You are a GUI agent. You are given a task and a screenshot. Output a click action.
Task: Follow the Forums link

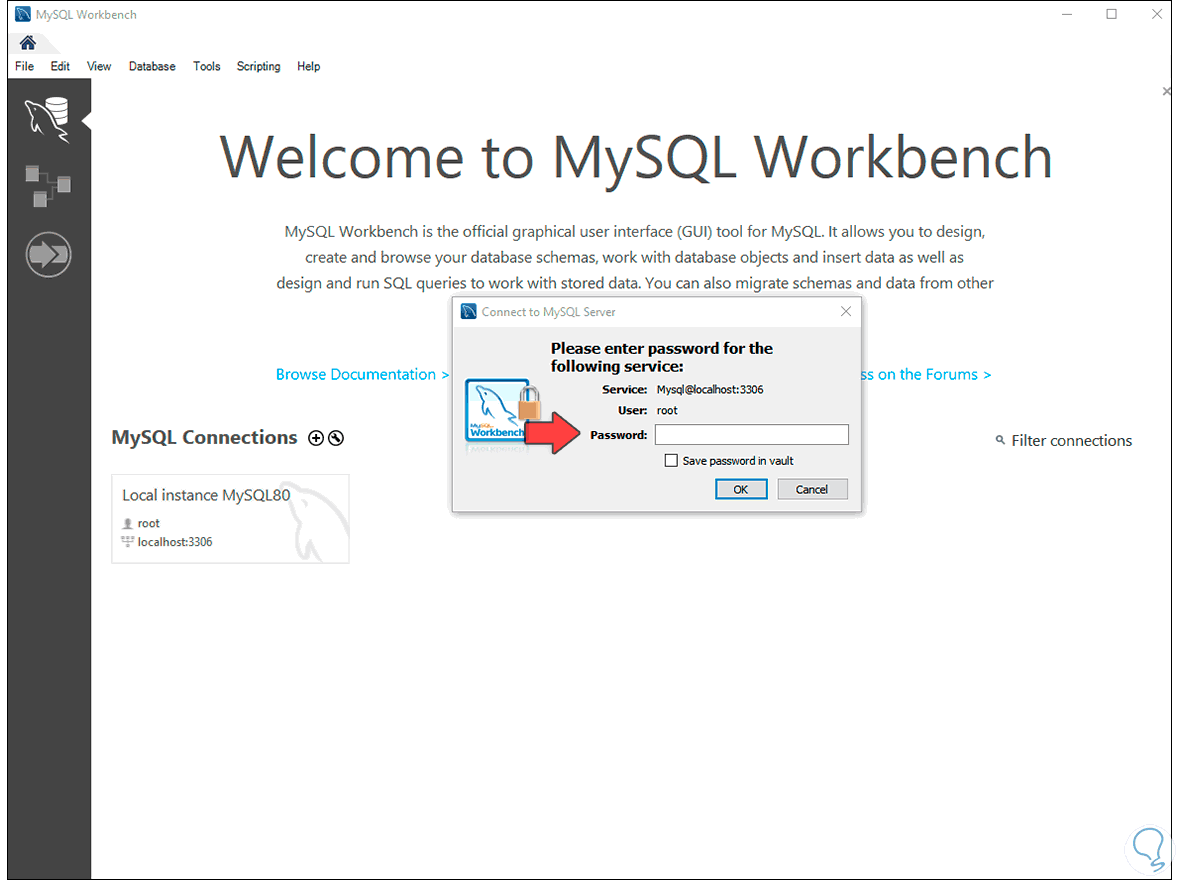[926, 374]
